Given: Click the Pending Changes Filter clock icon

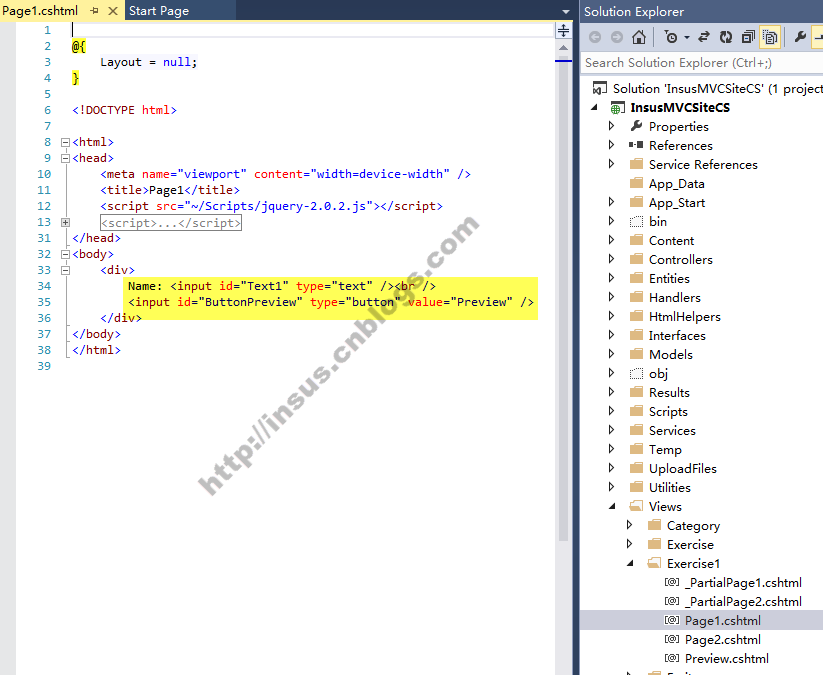Looking at the screenshot, I should (671, 37).
